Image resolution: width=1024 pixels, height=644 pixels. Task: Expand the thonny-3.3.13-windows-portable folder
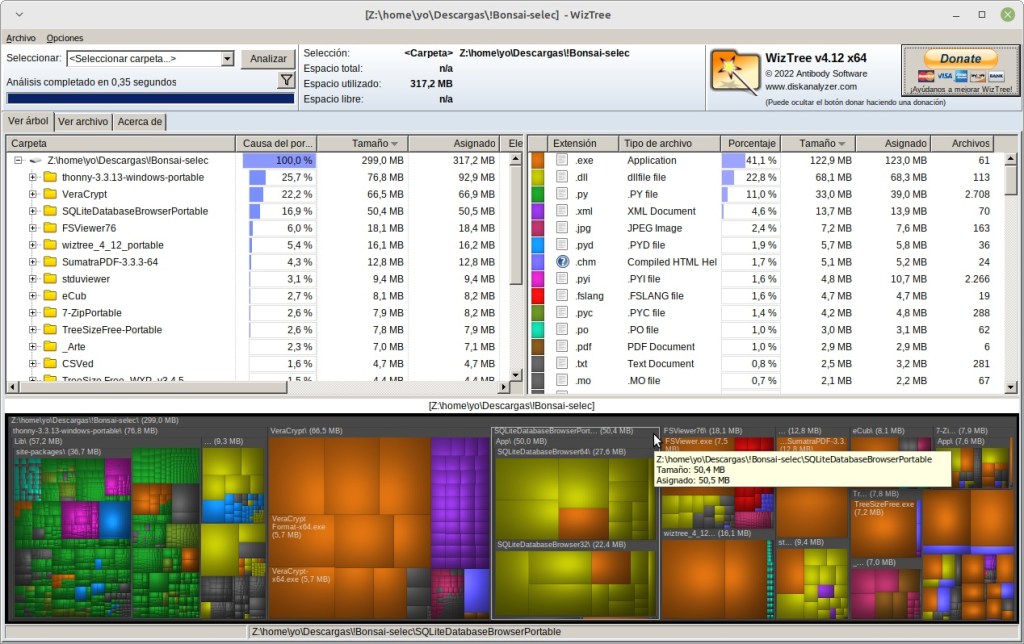pos(32,177)
